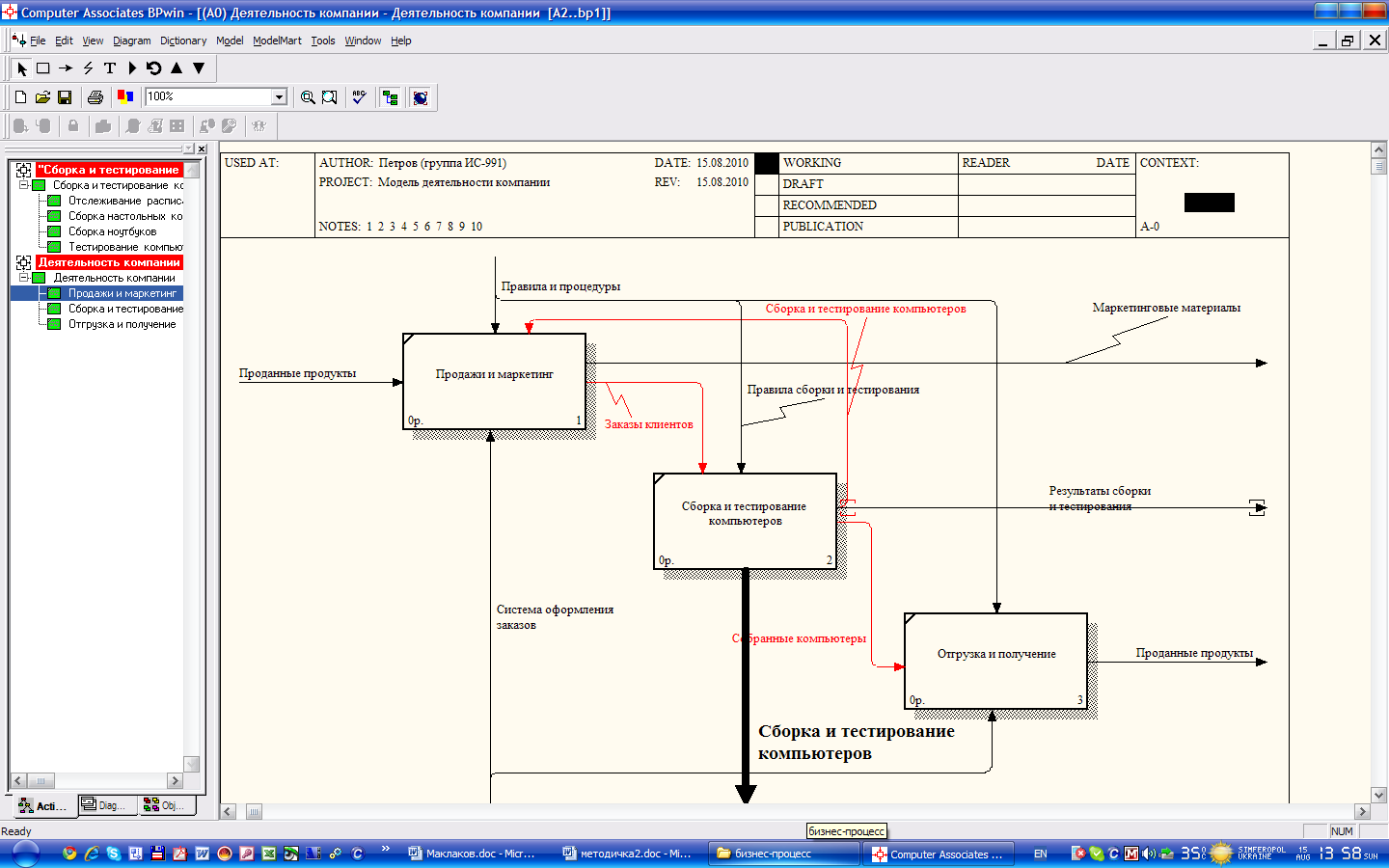Image resolution: width=1389 pixels, height=868 pixels.
Task: Click the diagram box 'Сборка и тестирование компьютеров'
Action: tap(745, 521)
